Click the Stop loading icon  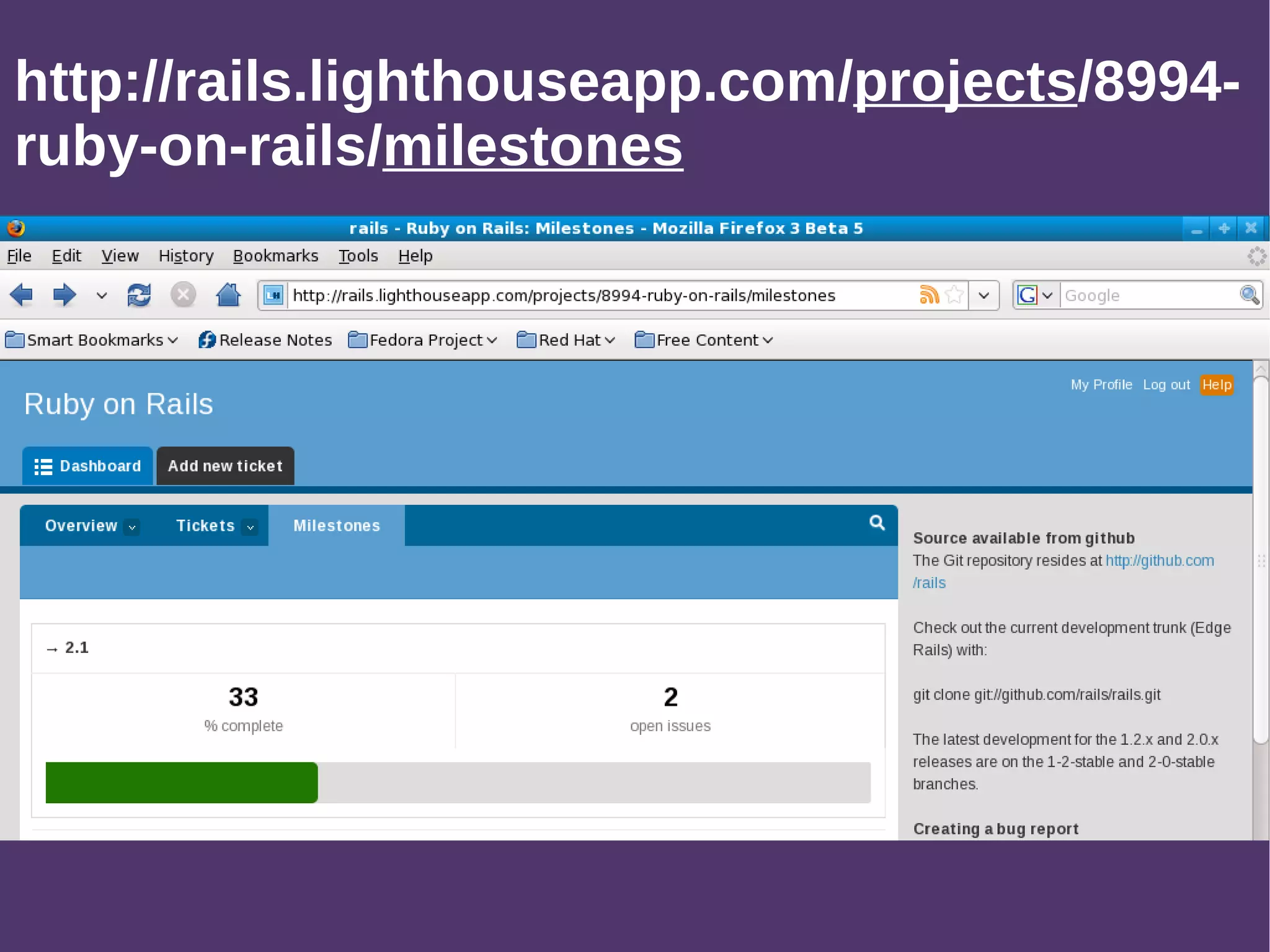point(183,295)
